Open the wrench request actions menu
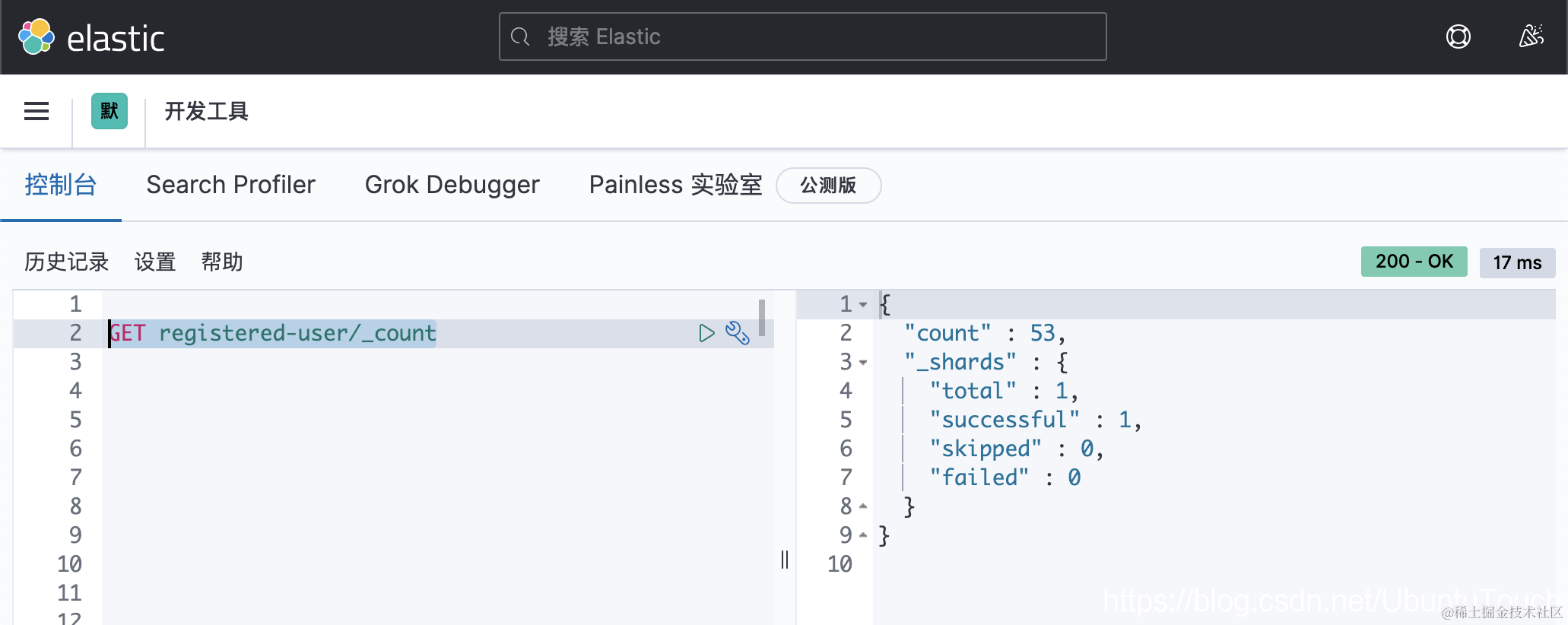The image size is (1568, 625). pos(737,333)
